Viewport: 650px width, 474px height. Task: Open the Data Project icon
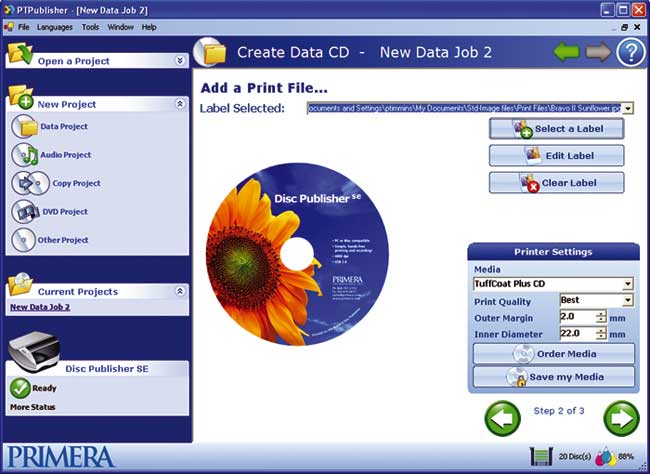click(x=25, y=126)
